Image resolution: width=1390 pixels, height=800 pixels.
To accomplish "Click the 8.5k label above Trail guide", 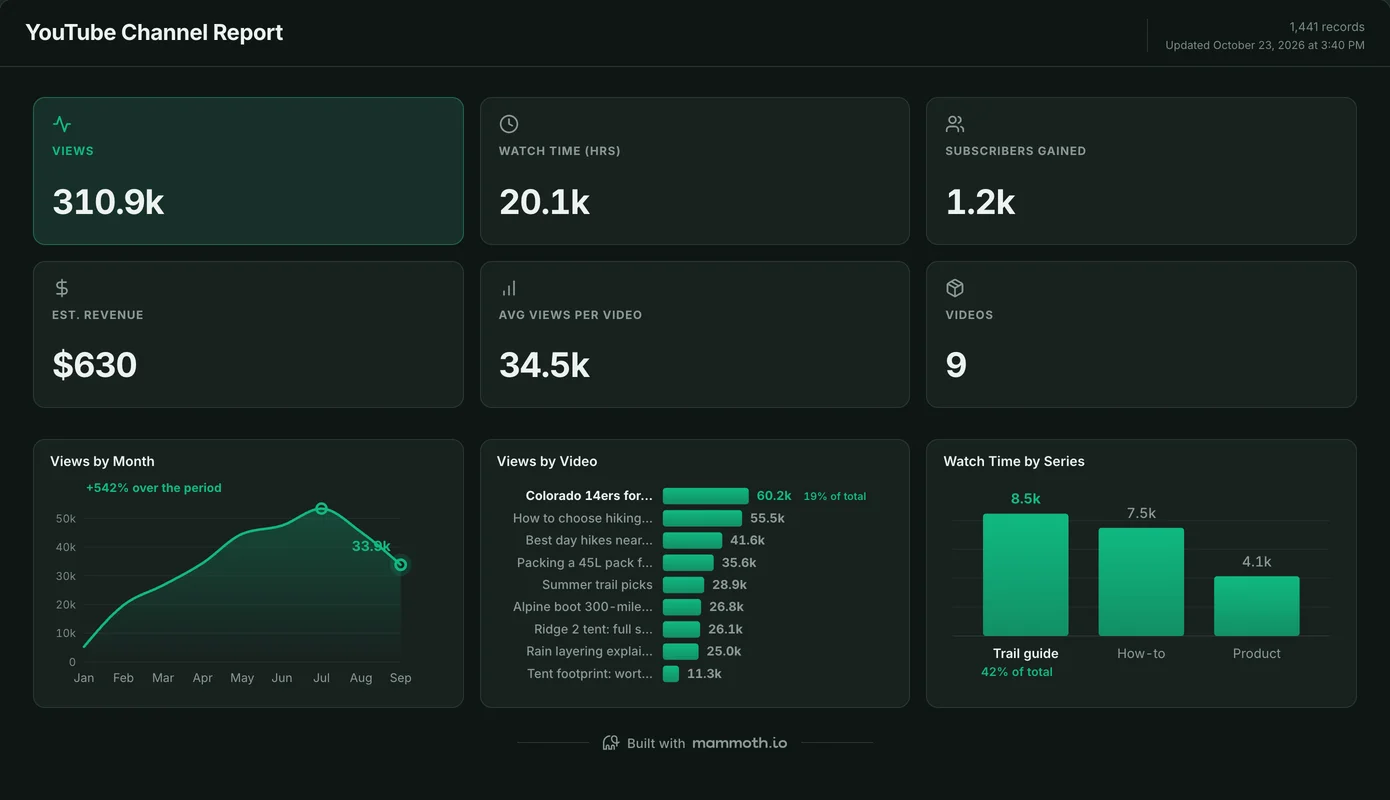I will pyautogui.click(x=1026, y=499).
